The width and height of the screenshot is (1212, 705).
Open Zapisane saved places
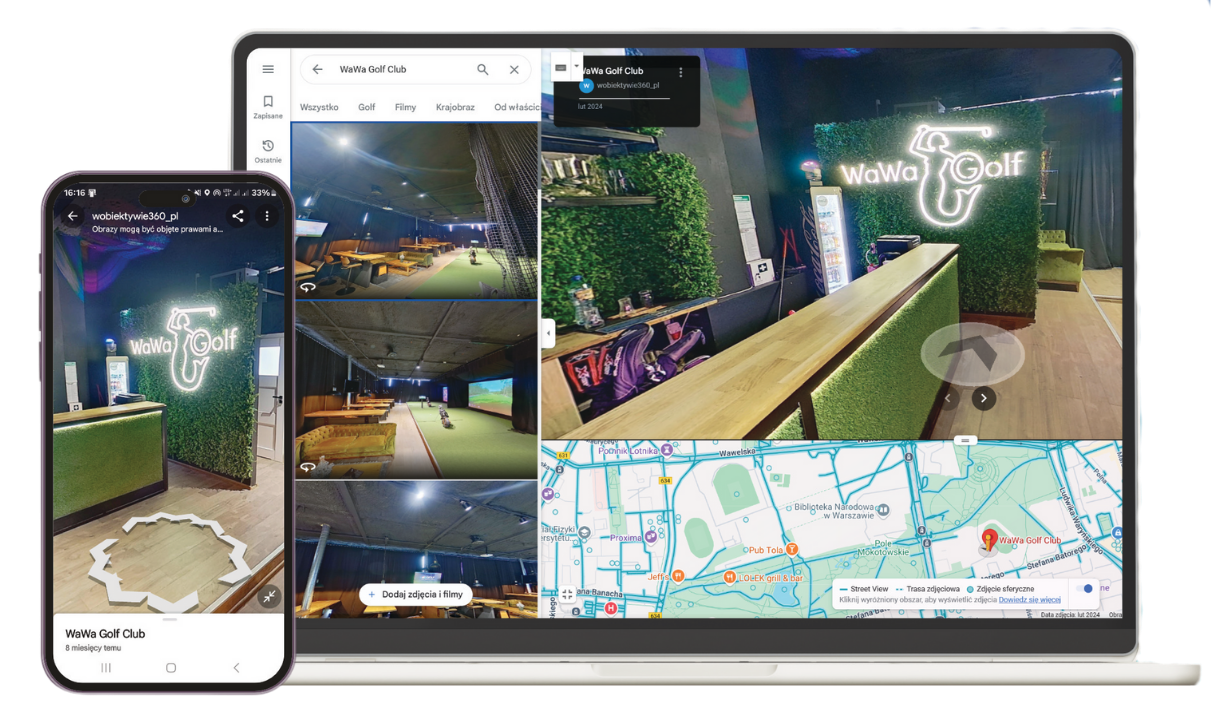(x=268, y=106)
